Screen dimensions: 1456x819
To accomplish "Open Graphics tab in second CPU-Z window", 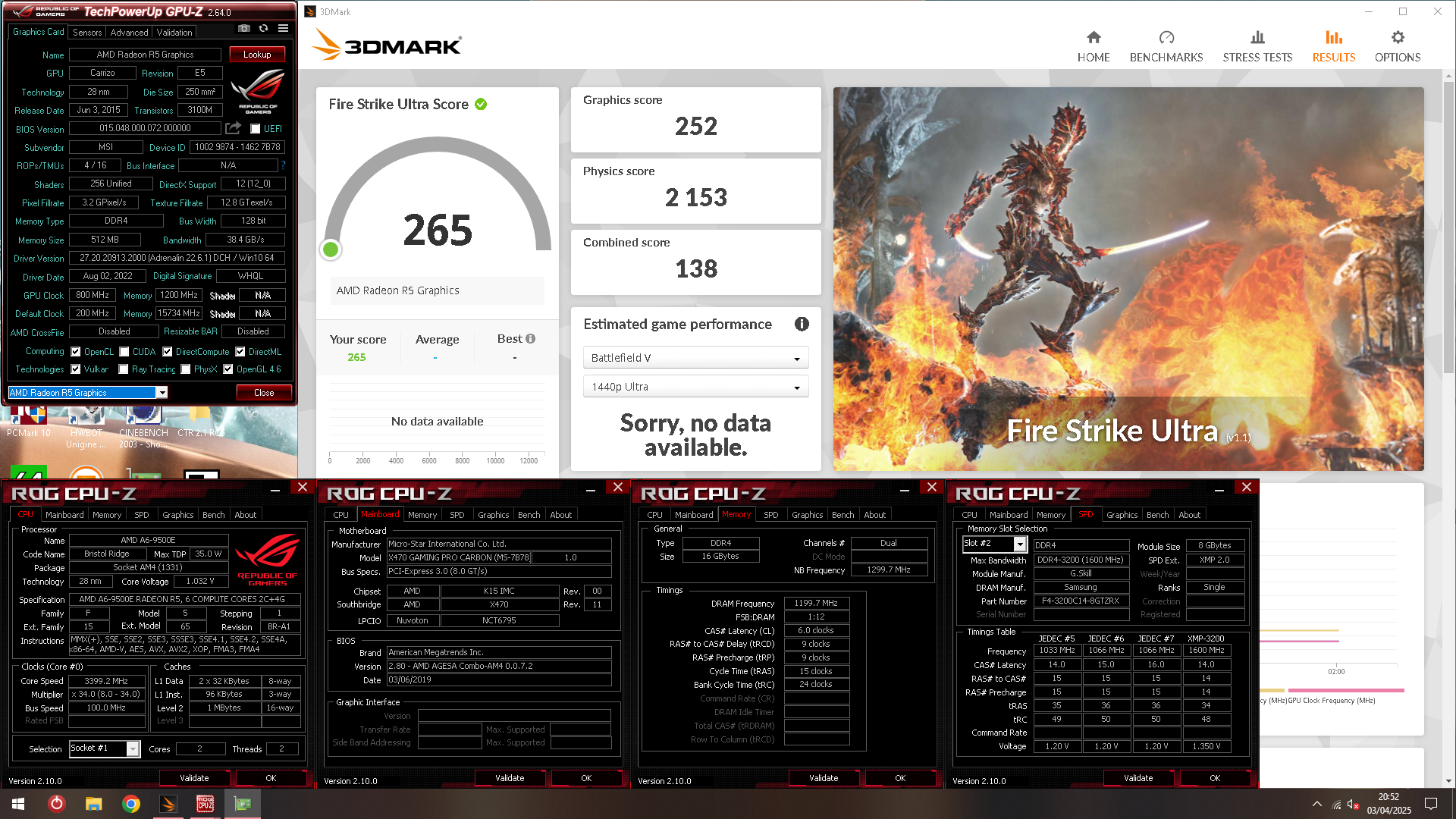I will [494, 515].
